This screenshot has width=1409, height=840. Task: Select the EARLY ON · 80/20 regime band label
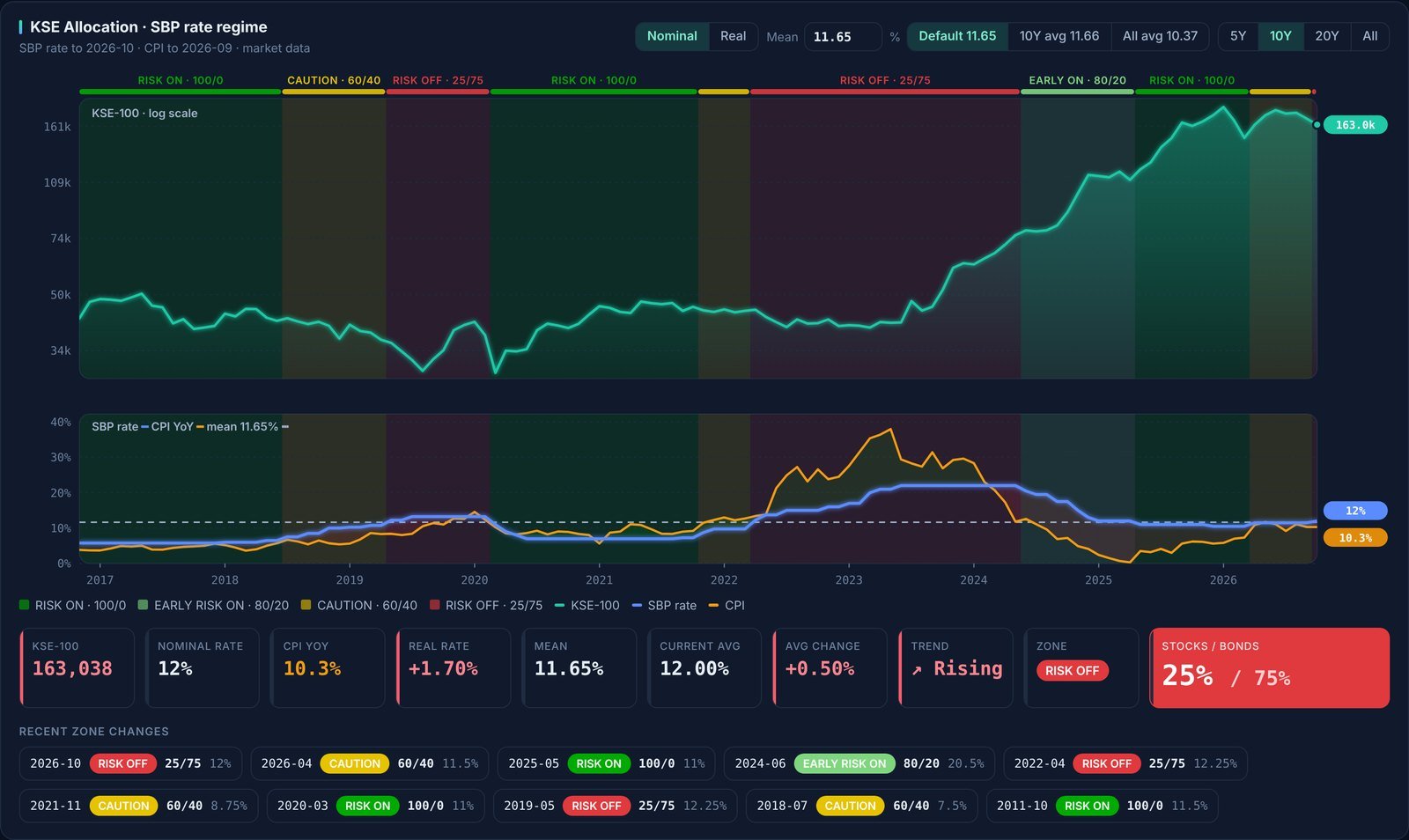1077,80
